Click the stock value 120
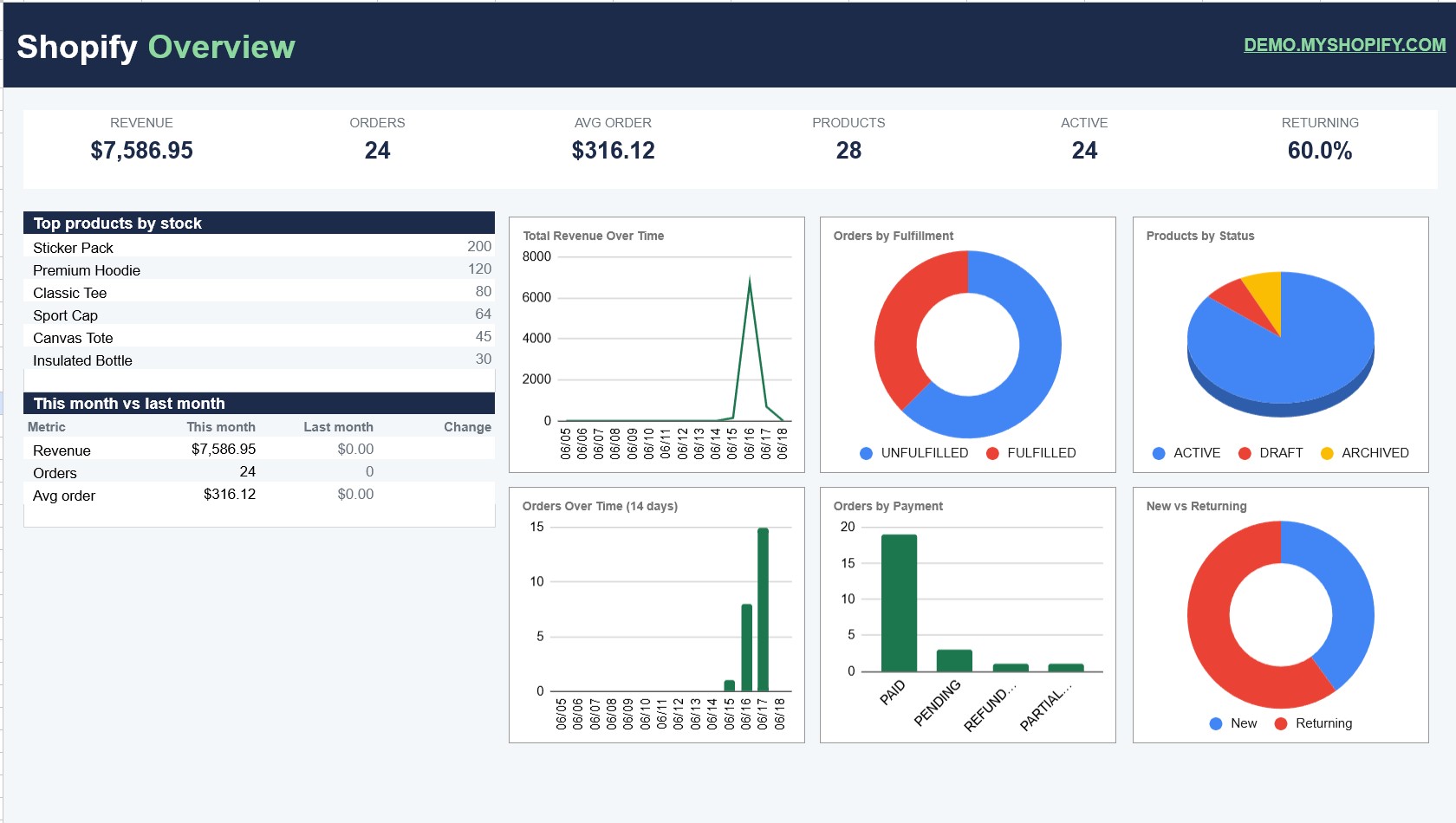Viewport: 1456px width, 823px height. [x=479, y=269]
